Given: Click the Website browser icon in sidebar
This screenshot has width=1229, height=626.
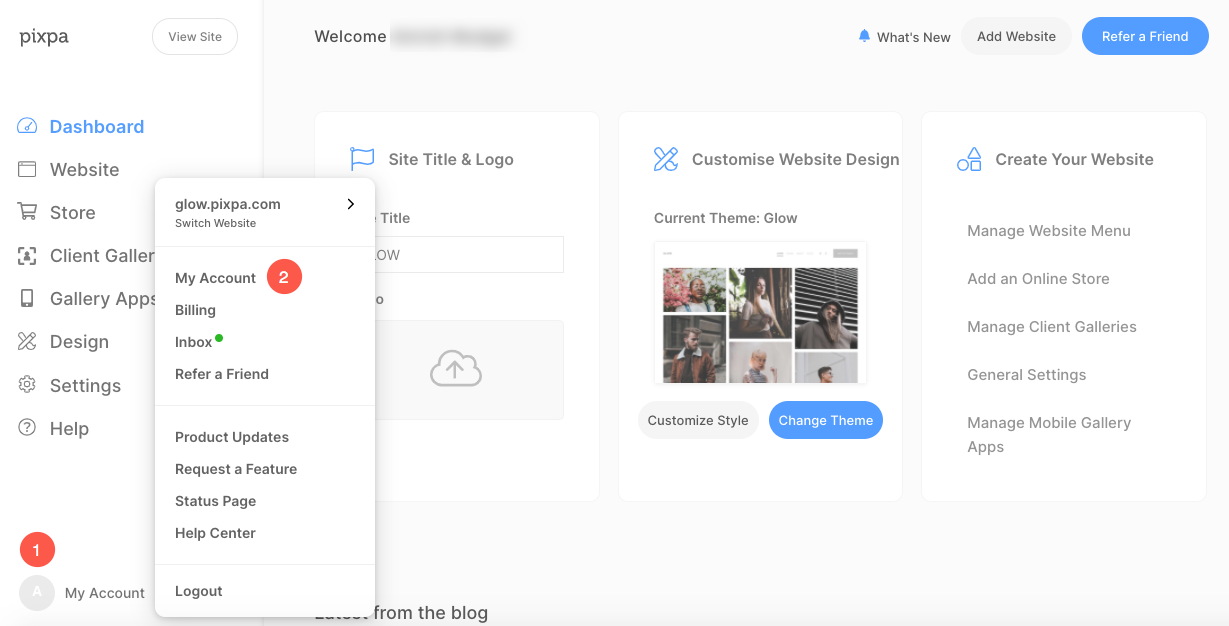Looking at the screenshot, I should (27, 170).
